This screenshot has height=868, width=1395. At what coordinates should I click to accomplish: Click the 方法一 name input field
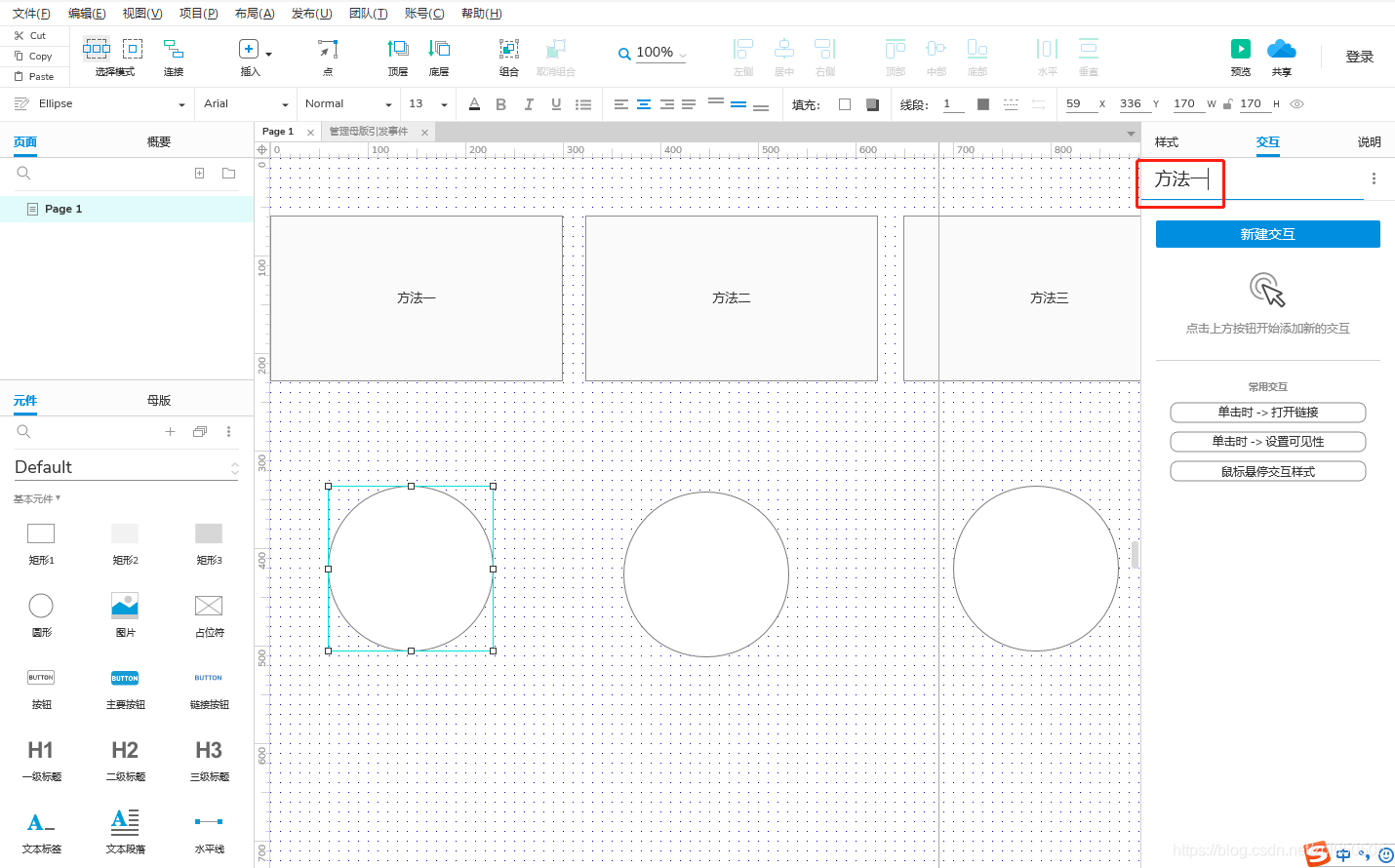(1180, 179)
